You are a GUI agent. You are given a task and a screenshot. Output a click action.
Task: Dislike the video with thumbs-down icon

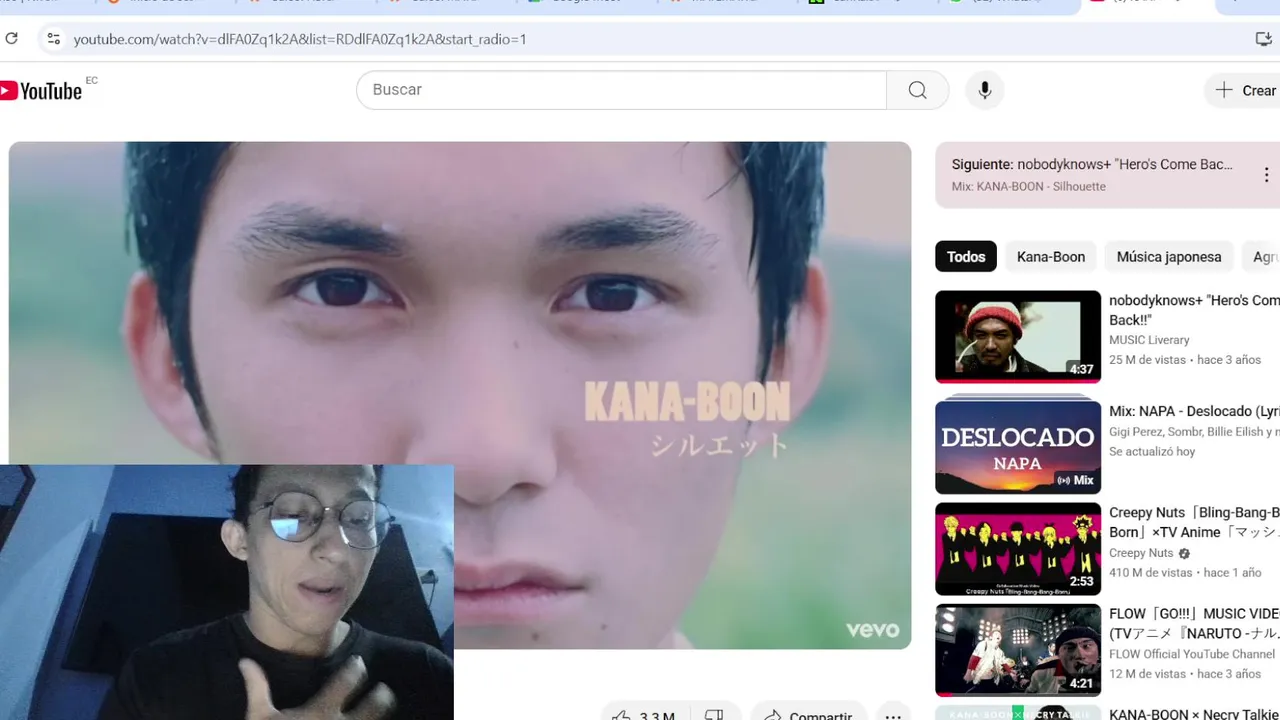pos(714,713)
